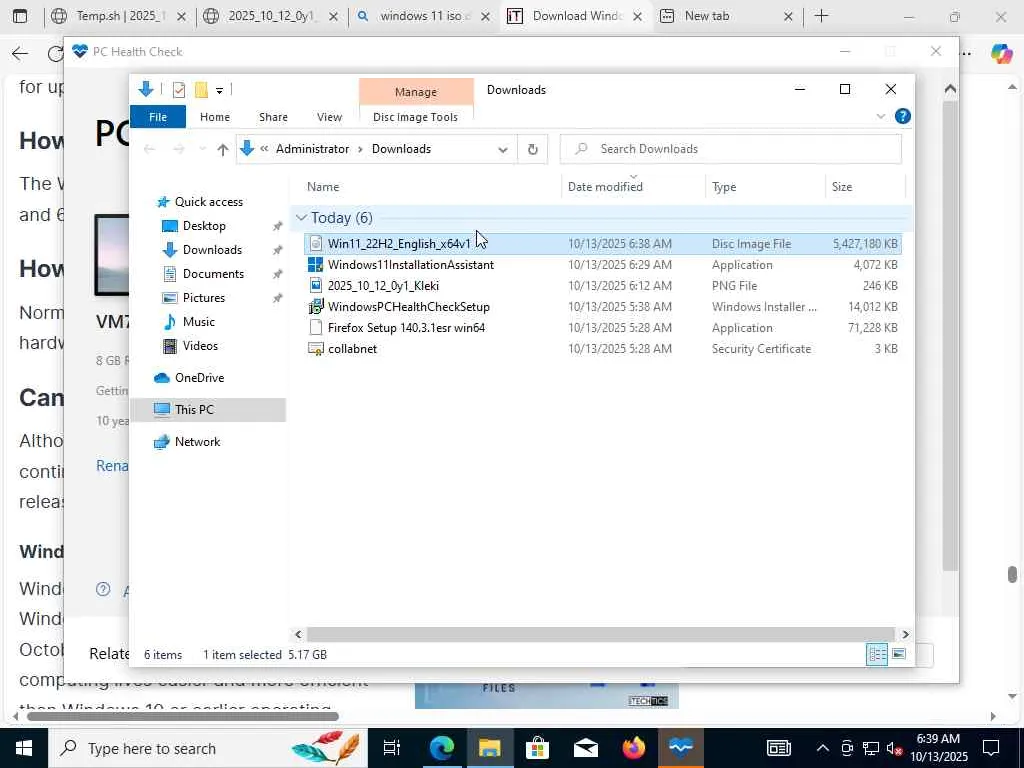Click the Edge browser back arrow

click(x=20, y=54)
